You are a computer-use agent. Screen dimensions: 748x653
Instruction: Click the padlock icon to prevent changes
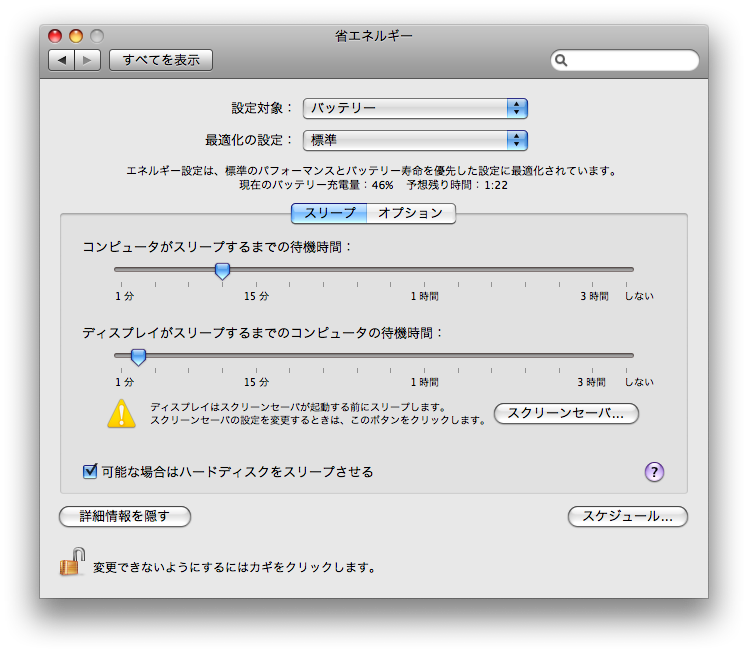coord(72,561)
